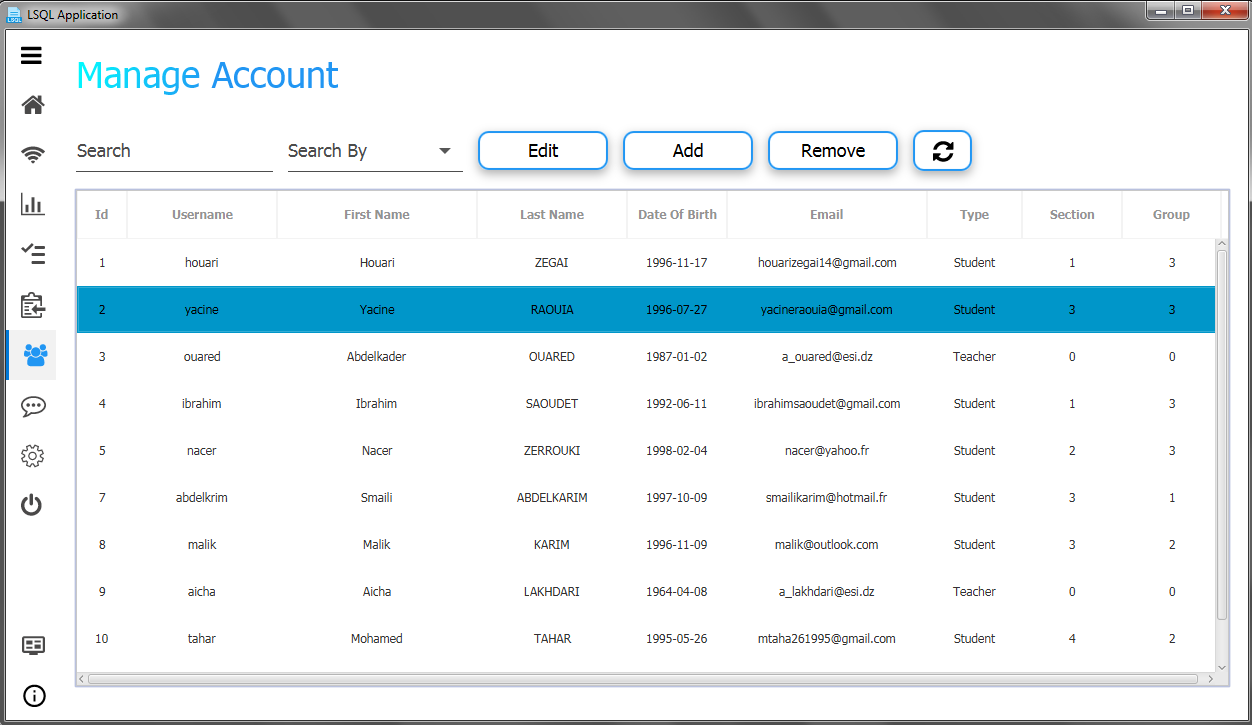The image size is (1252, 725).
Task: Click the Manage Account heading
Action: (208, 76)
